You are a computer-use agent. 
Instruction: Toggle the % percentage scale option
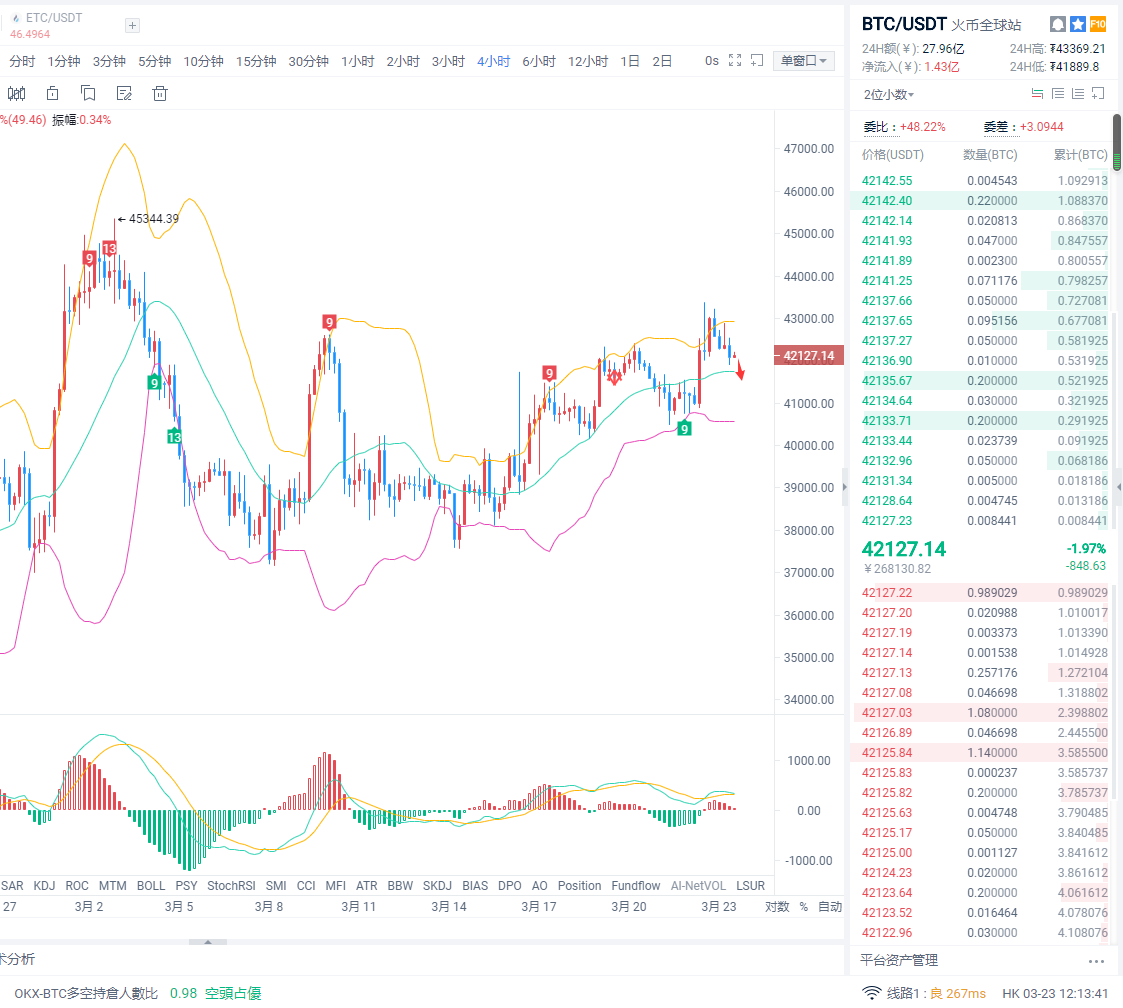[803, 907]
